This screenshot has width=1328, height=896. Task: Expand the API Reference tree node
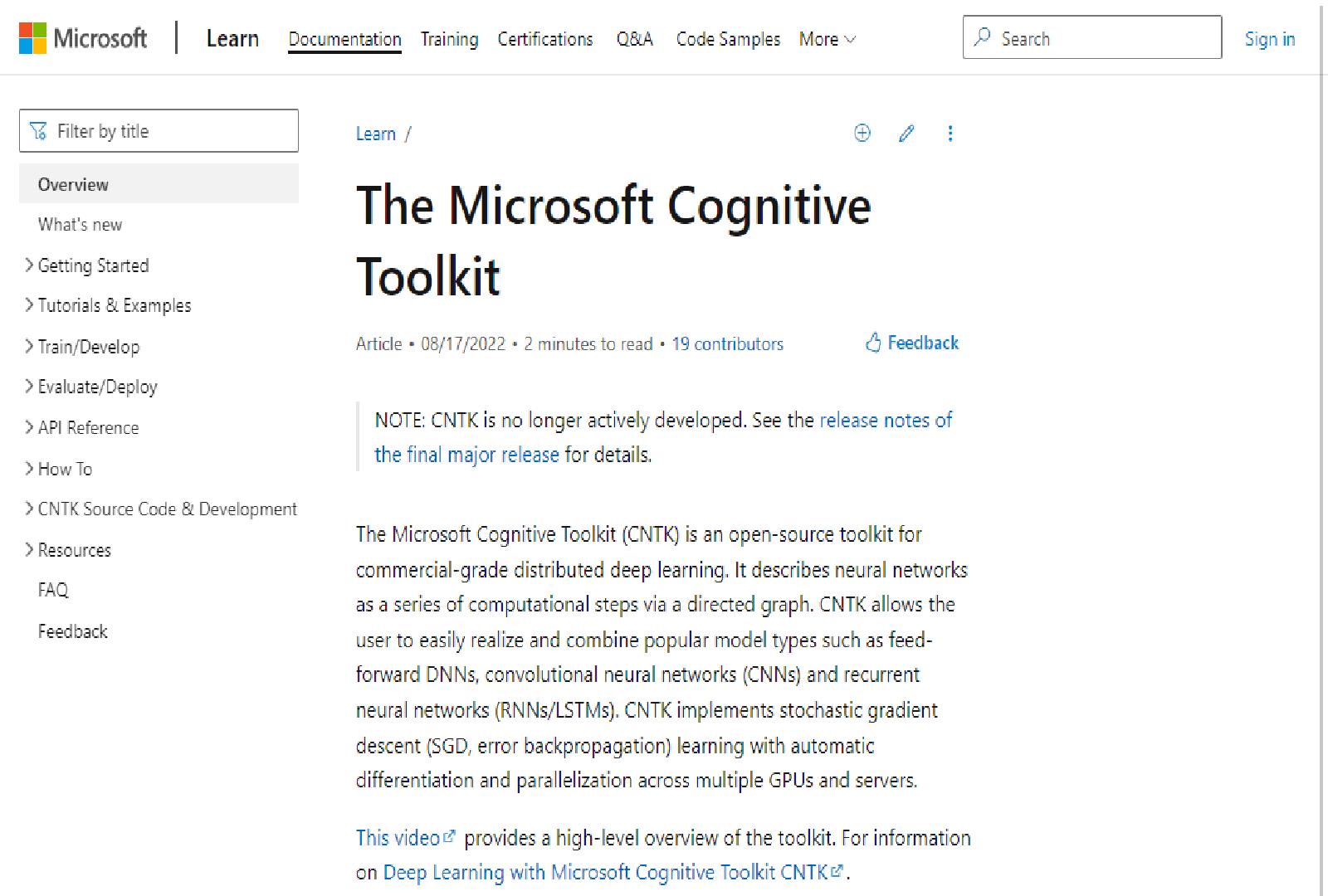point(29,427)
